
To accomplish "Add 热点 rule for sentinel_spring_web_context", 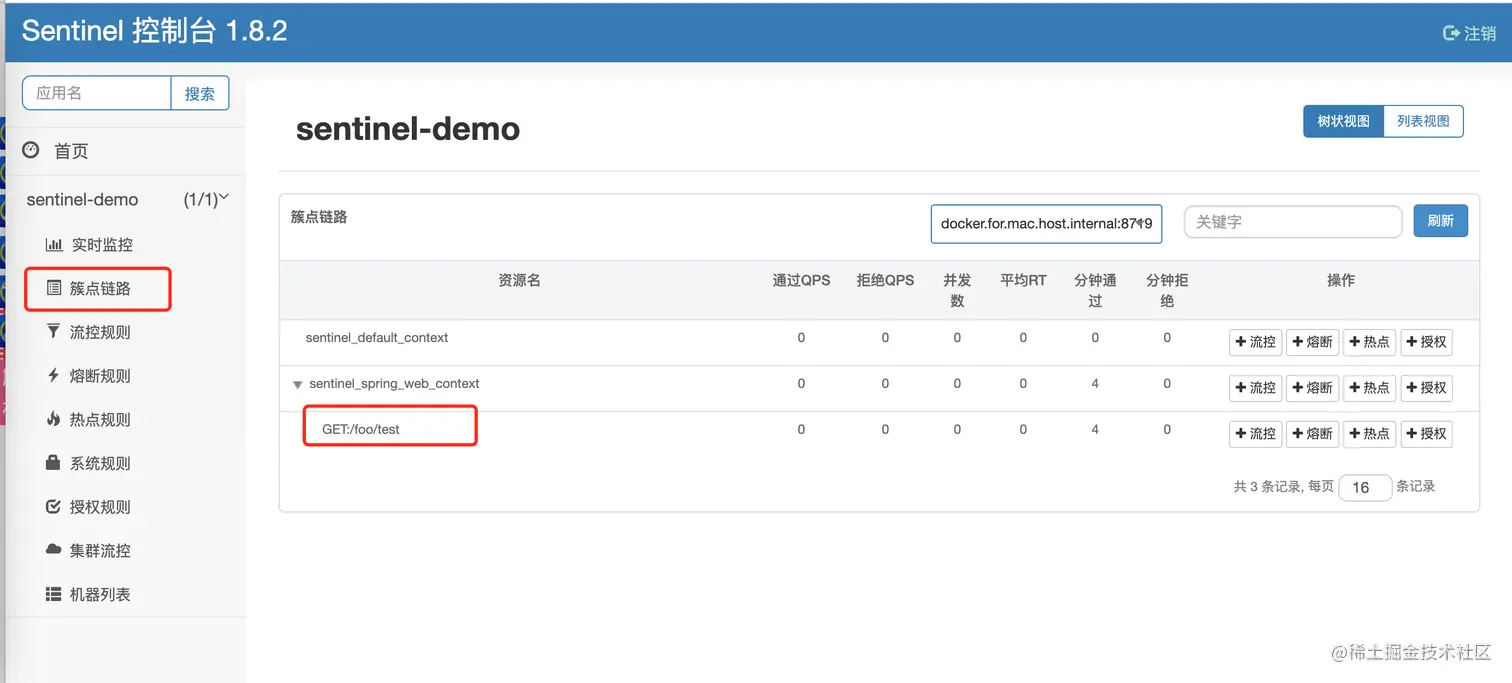I will [x=1369, y=388].
